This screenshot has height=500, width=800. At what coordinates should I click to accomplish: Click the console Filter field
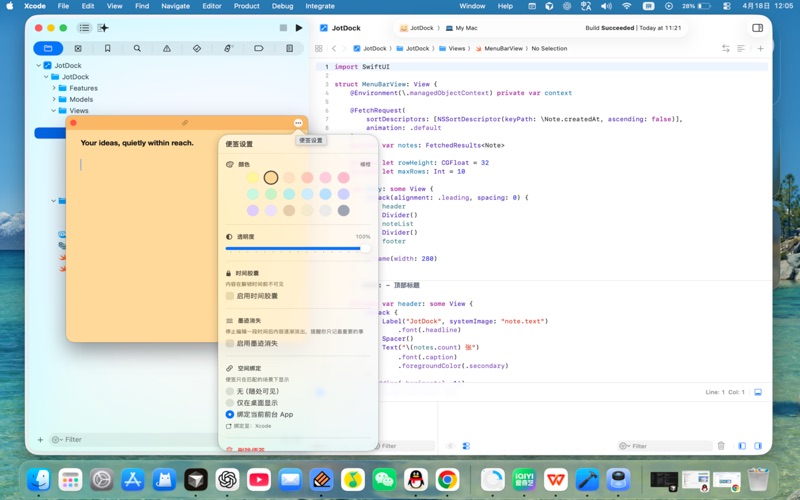coord(664,446)
